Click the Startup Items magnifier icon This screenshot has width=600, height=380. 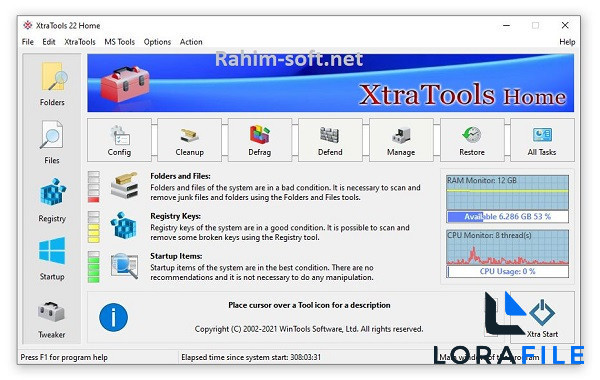124,266
